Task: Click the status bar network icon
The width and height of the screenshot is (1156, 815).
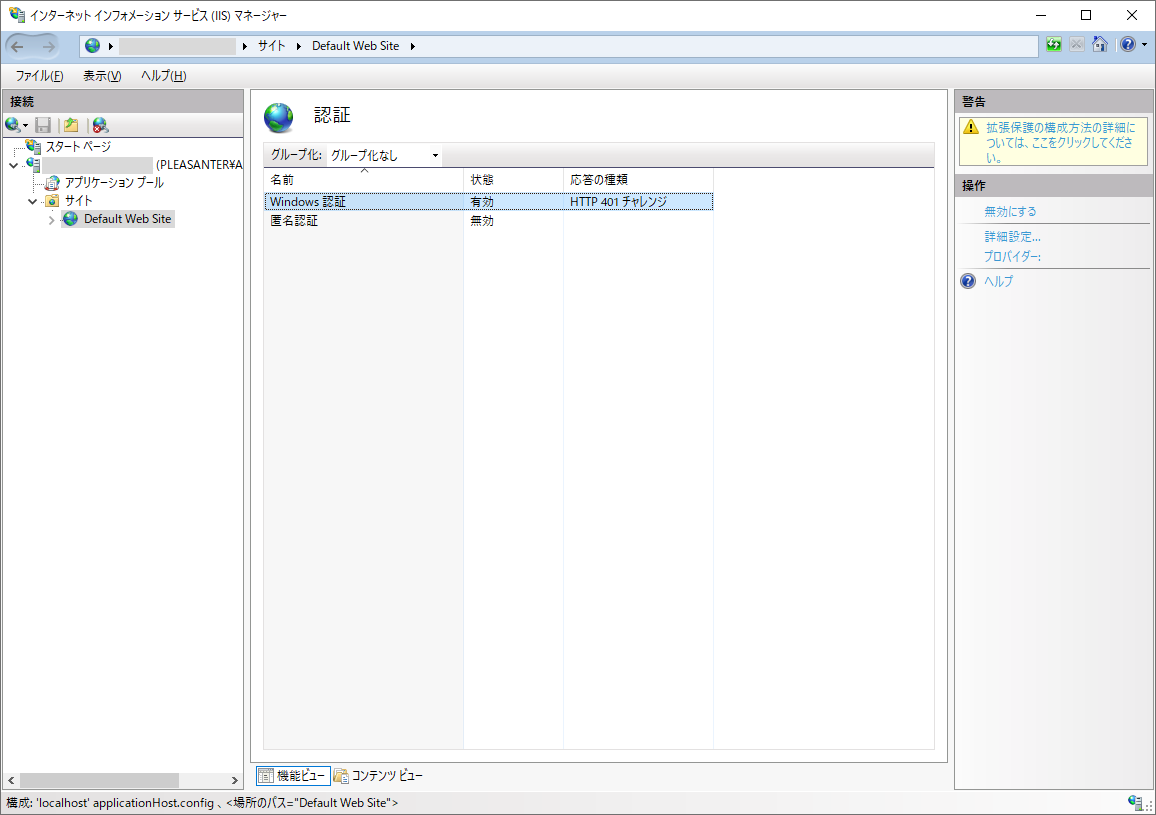Action: tap(1135, 802)
